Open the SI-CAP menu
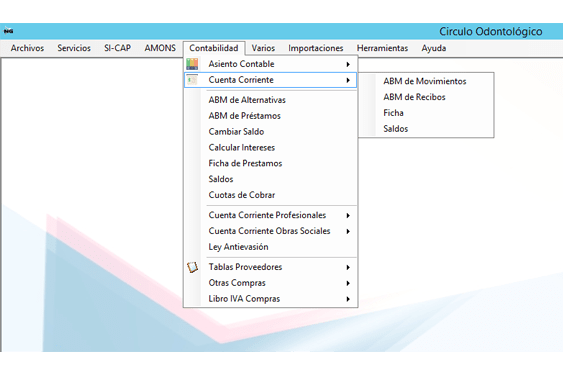The height and width of the screenshot is (375, 563). (x=117, y=48)
